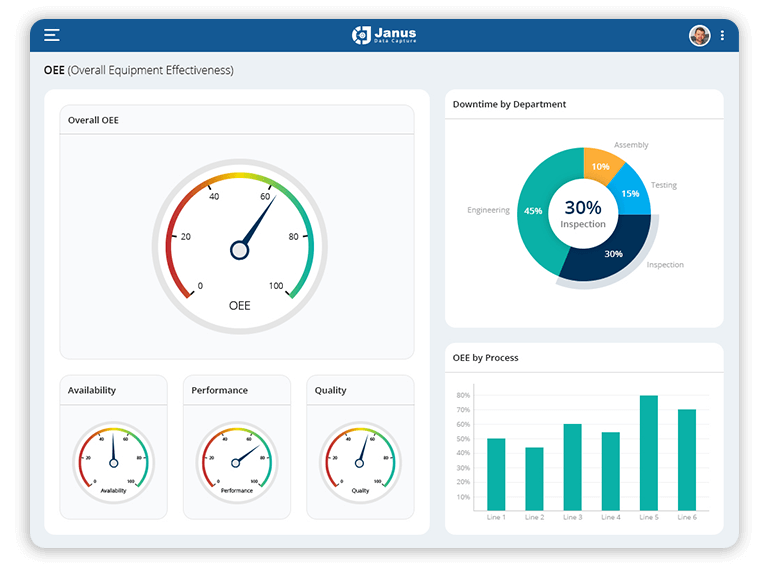Select the Line 6 bar
Screen dimensions: 768x566
[687, 459]
